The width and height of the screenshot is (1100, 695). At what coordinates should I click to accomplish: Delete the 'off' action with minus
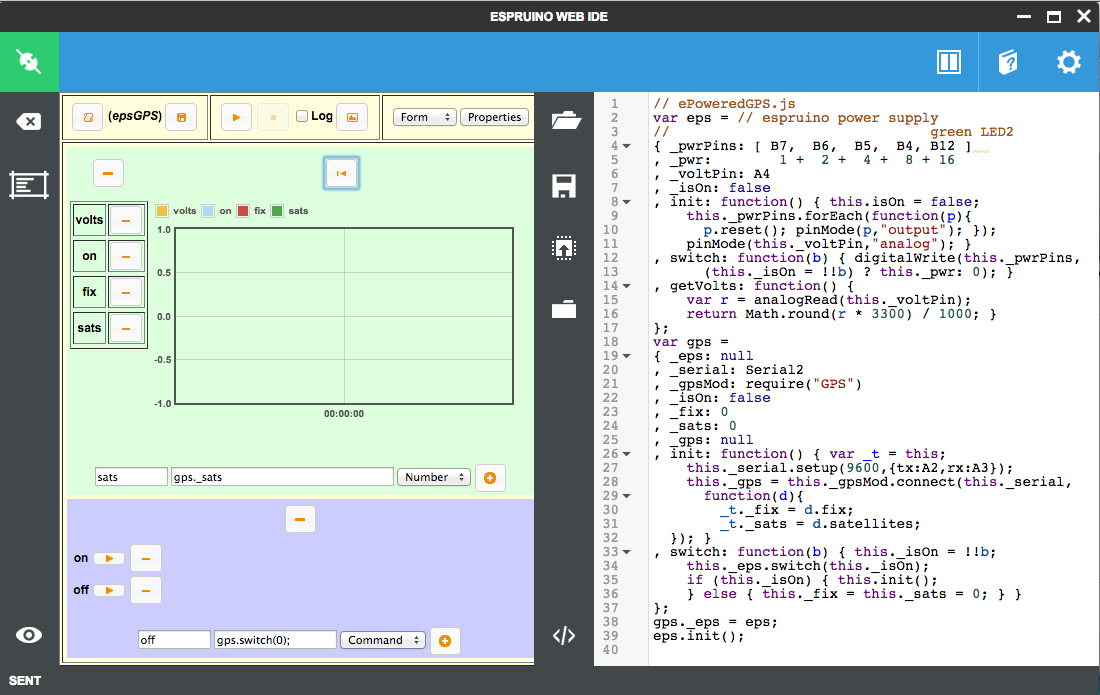146,591
